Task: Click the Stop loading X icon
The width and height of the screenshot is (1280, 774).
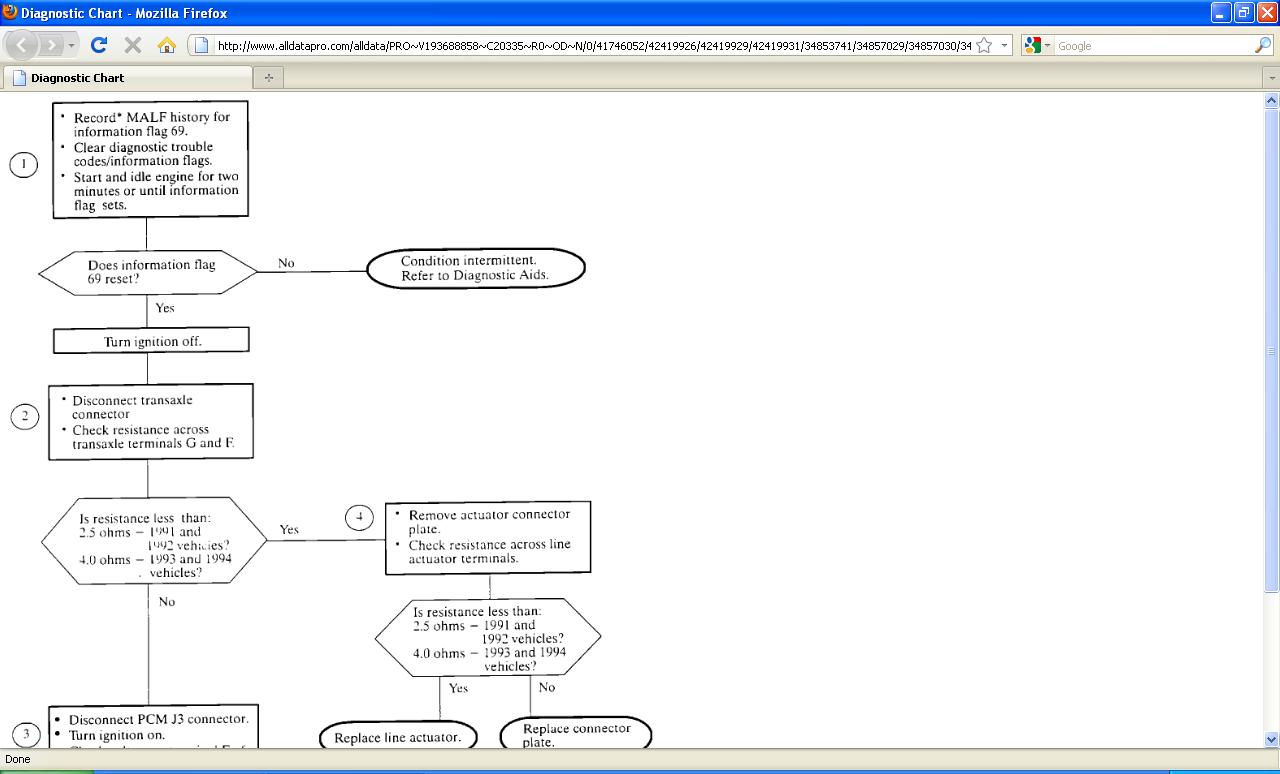Action: point(132,45)
